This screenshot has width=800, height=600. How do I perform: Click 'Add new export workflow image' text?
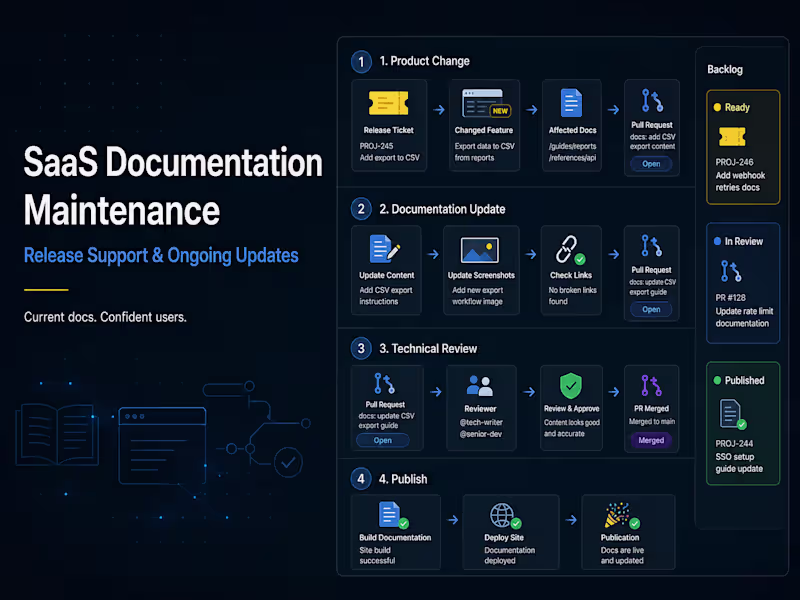click(x=478, y=296)
